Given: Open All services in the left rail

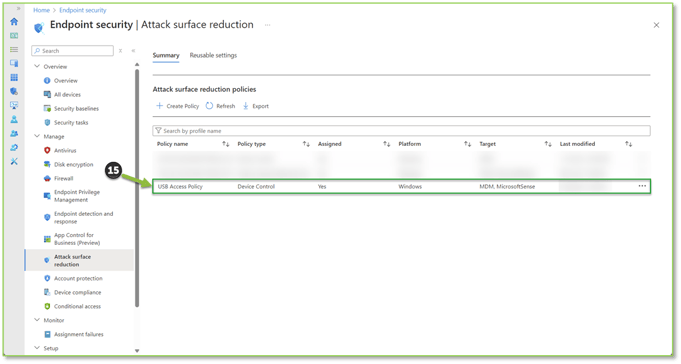Looking at the screenshot, I should point(14,50).
